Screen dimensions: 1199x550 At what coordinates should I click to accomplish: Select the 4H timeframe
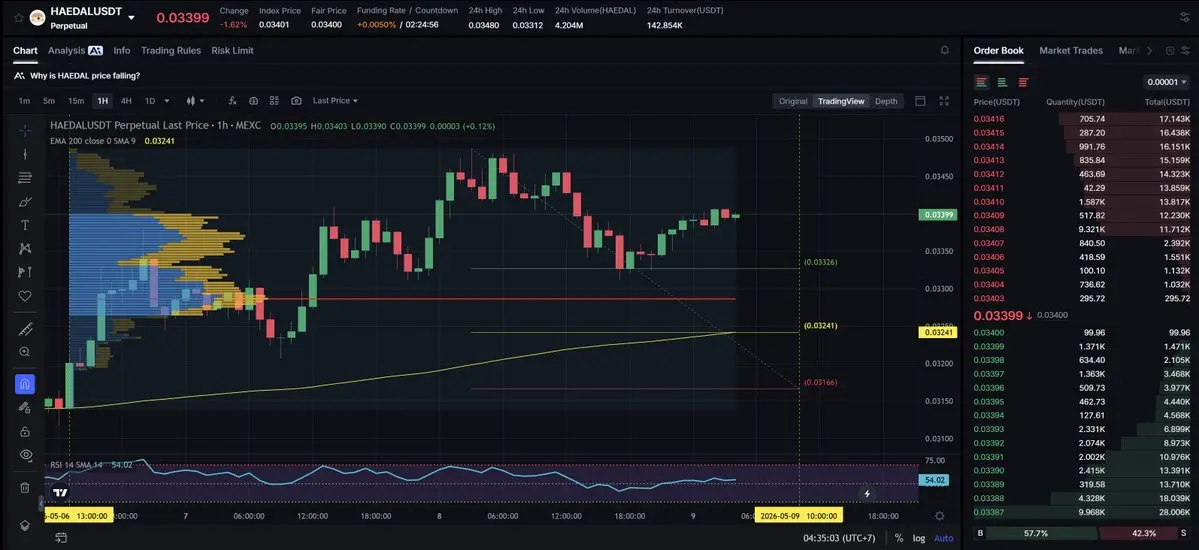point(126,101)
